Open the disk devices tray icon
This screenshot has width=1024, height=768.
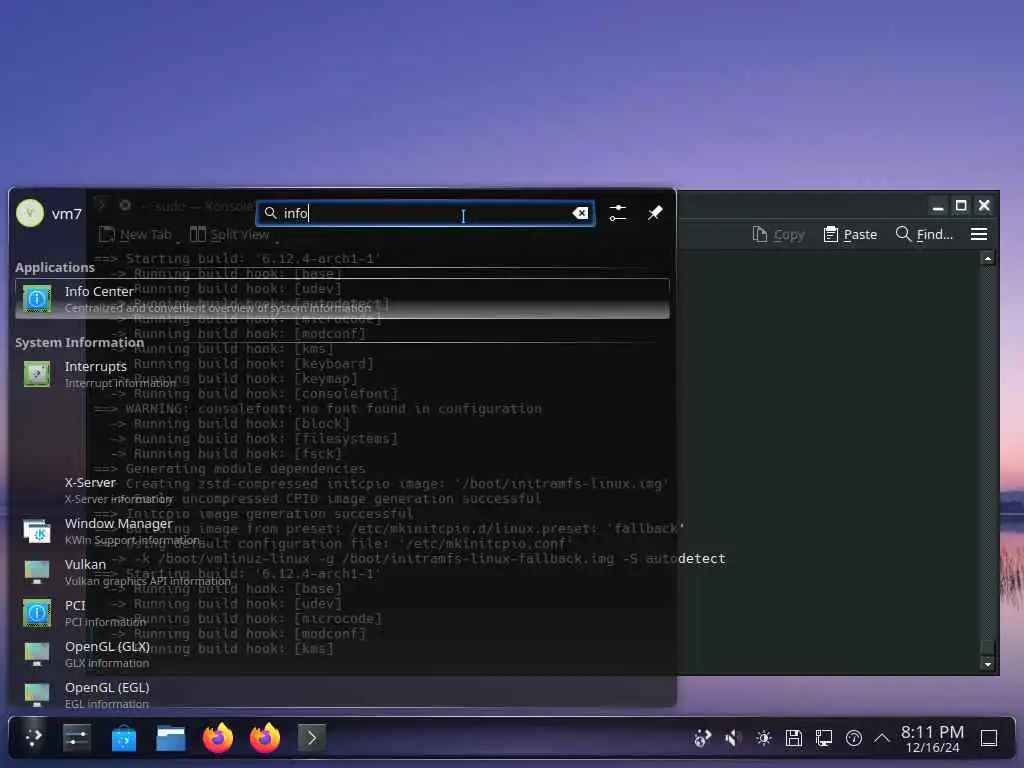pos(793,738)
